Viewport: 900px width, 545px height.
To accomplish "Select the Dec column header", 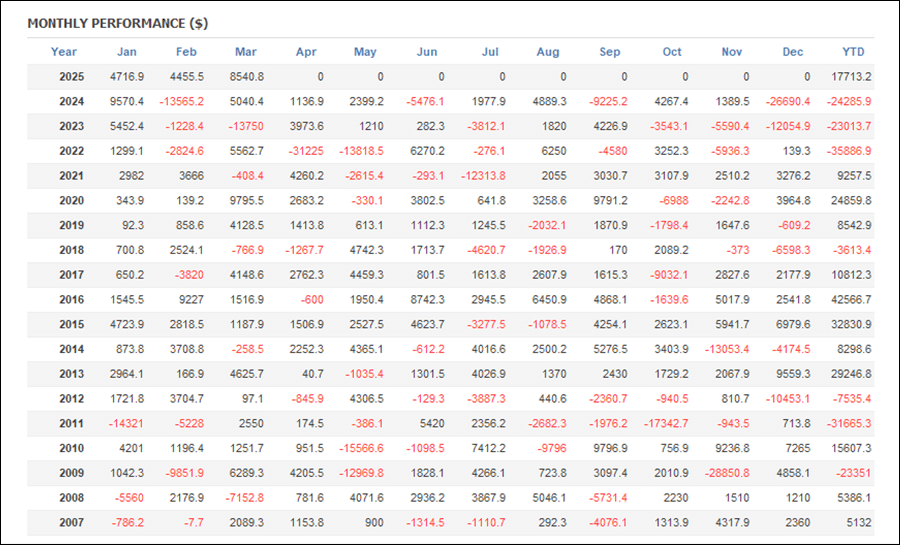I will coord(793,52).
